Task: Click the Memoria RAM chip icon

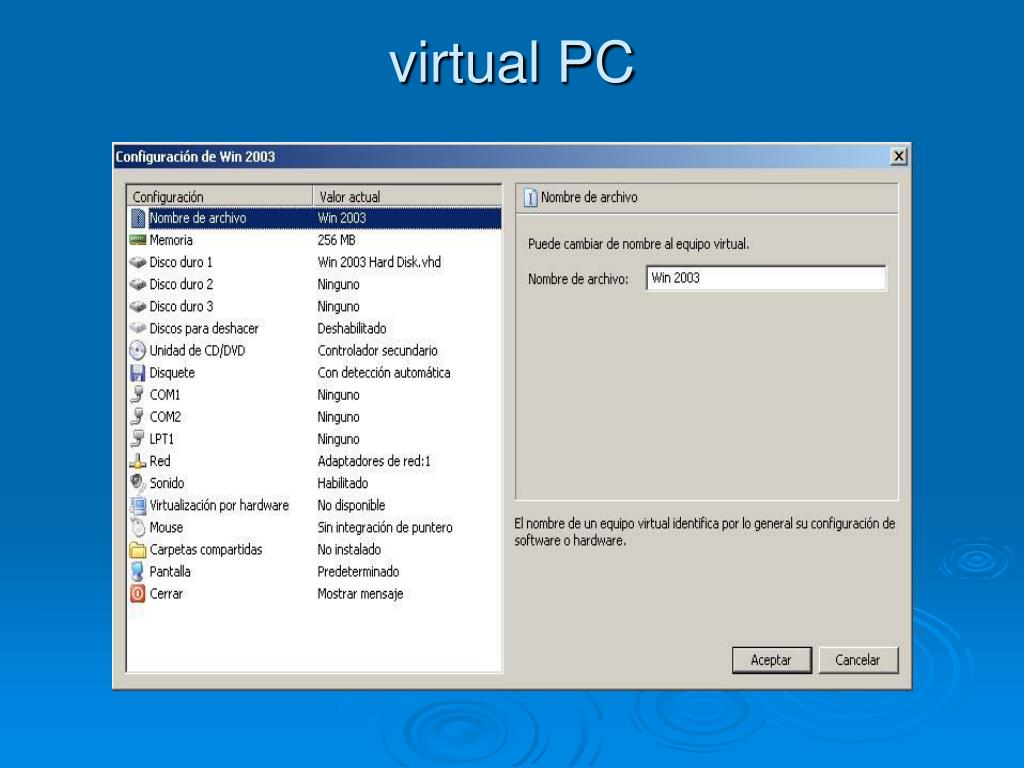Action: pos(138,240)
